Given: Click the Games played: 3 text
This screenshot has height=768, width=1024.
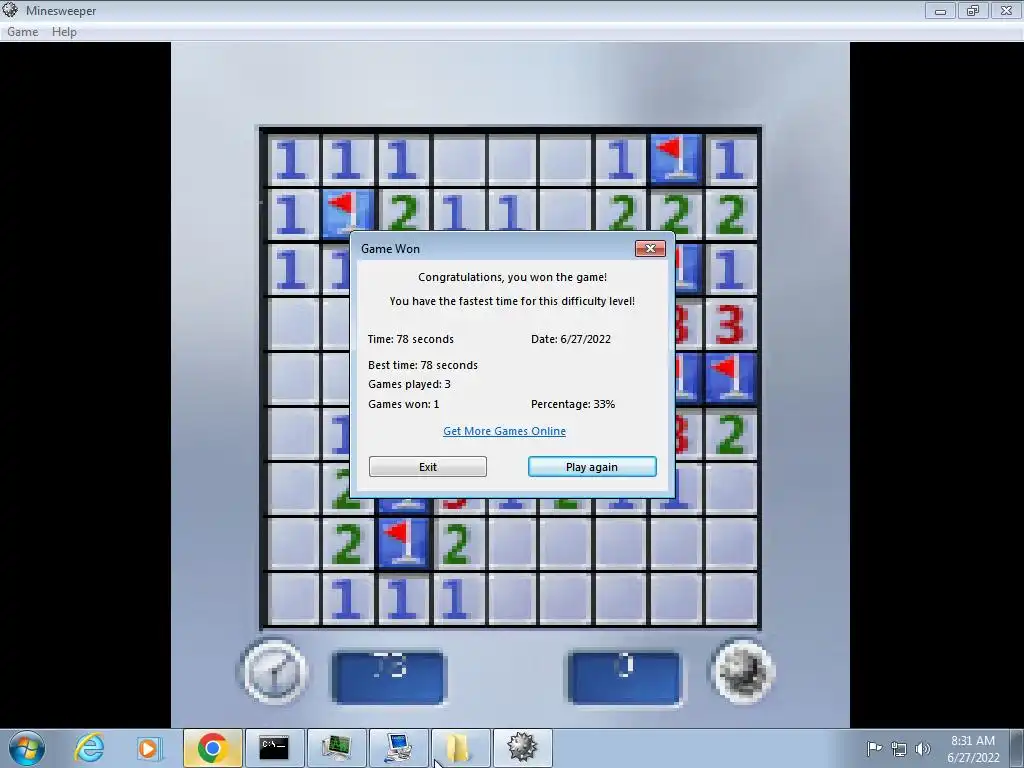Looking at the screenshot, I should point(409,384).
